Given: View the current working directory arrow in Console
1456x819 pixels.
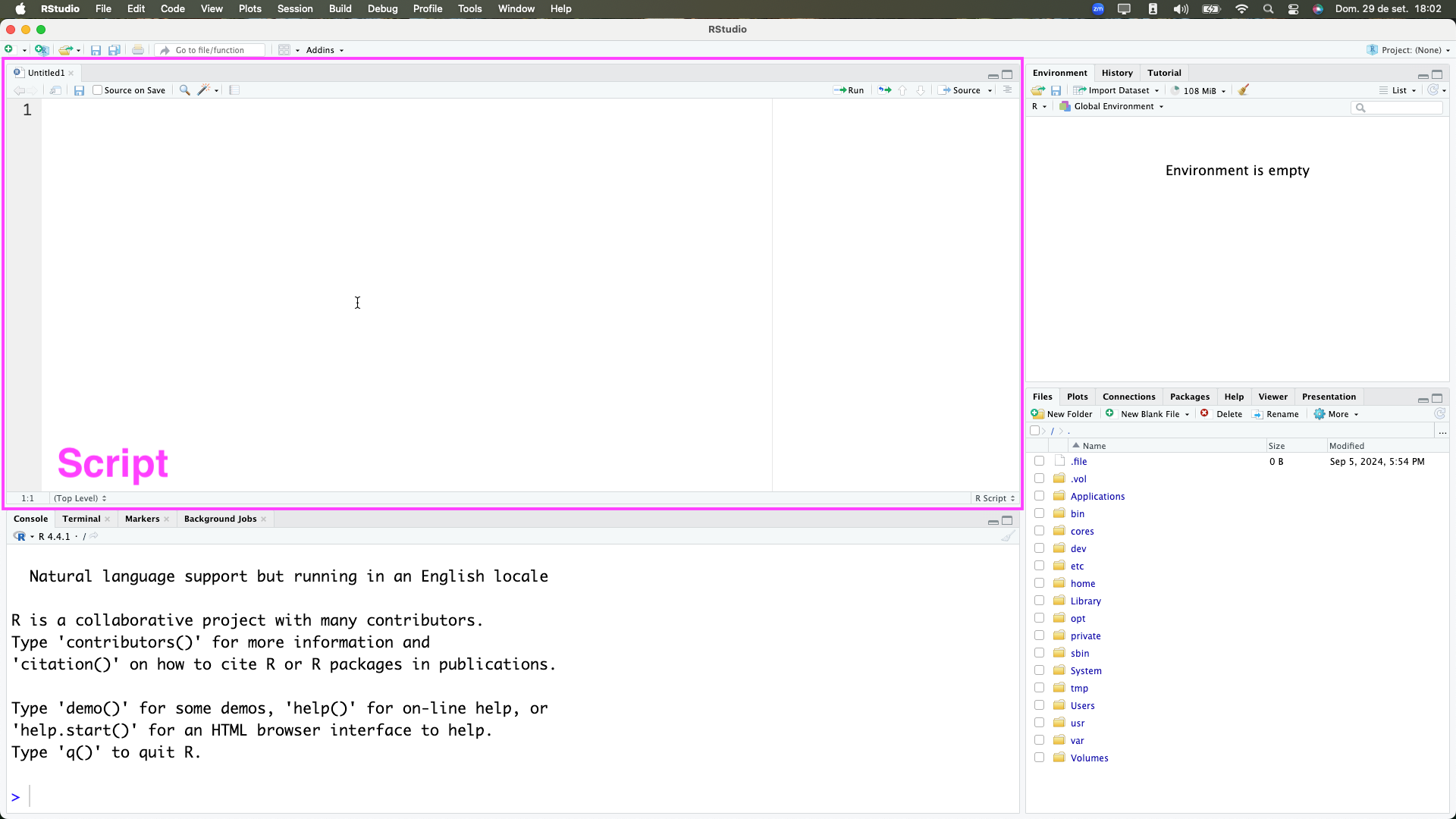Looking at the screenshot, I should [94, 536].
